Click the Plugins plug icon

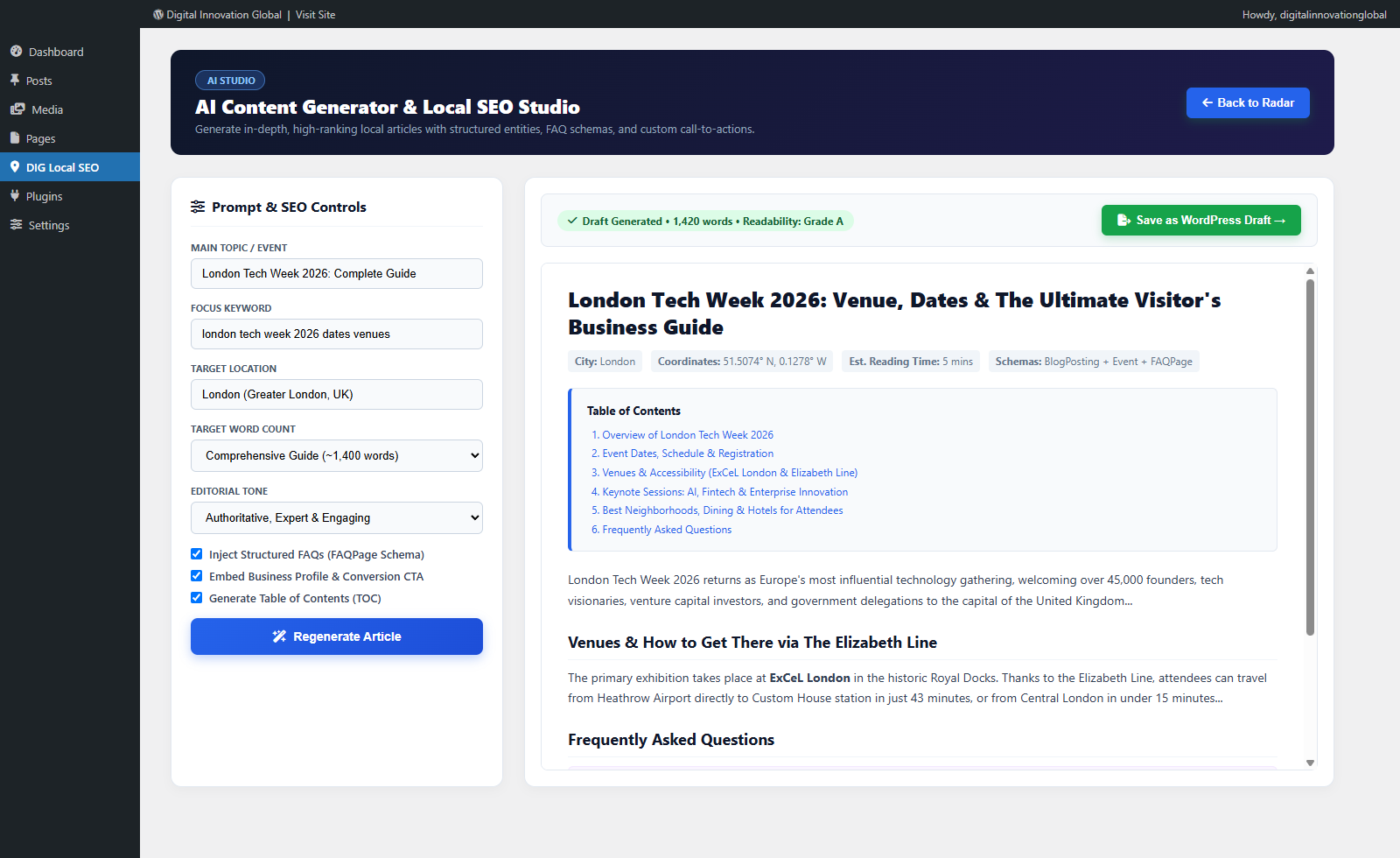tap(15, 196)
